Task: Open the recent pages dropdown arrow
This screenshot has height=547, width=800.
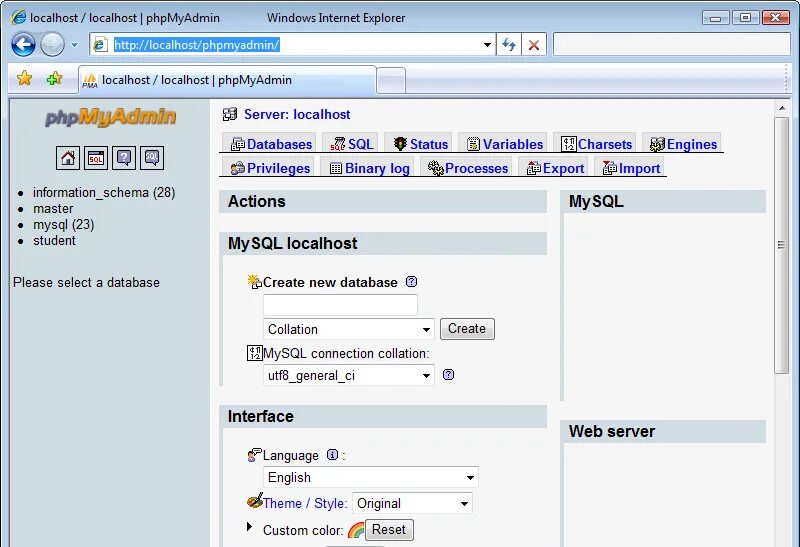Action: coord(74,45)
